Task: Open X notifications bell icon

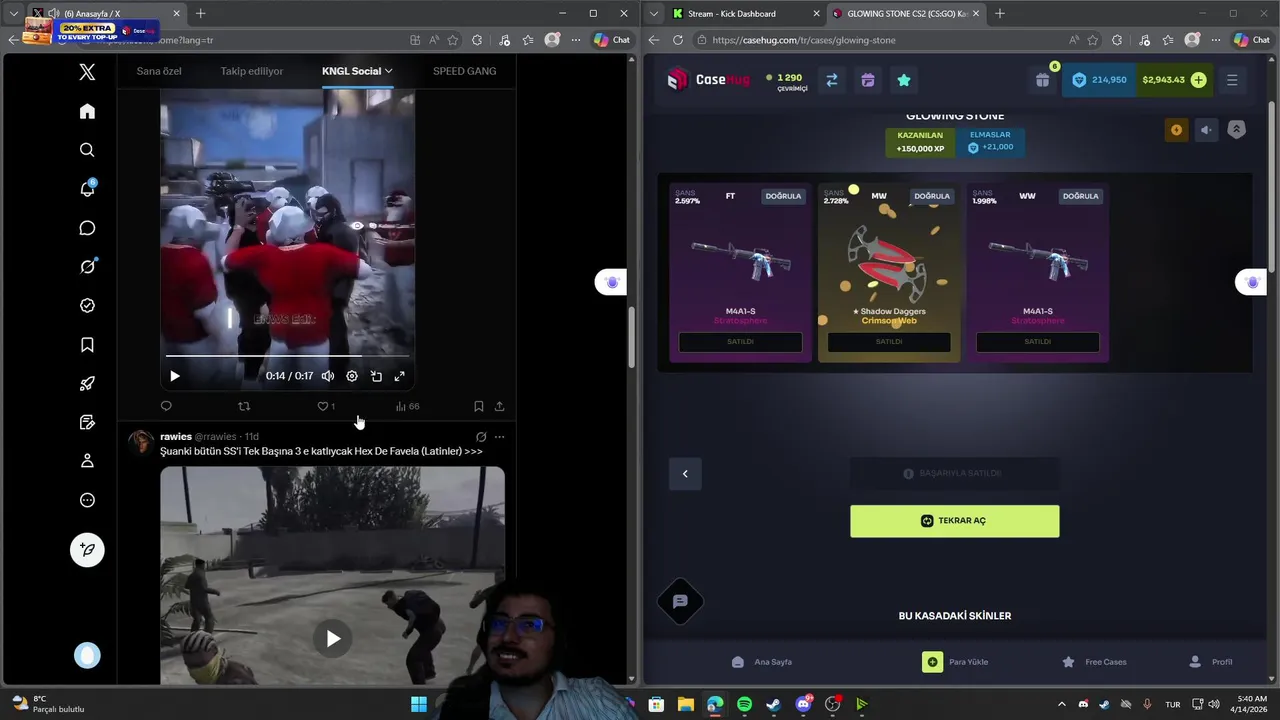Action: click(x=87, y=189)
